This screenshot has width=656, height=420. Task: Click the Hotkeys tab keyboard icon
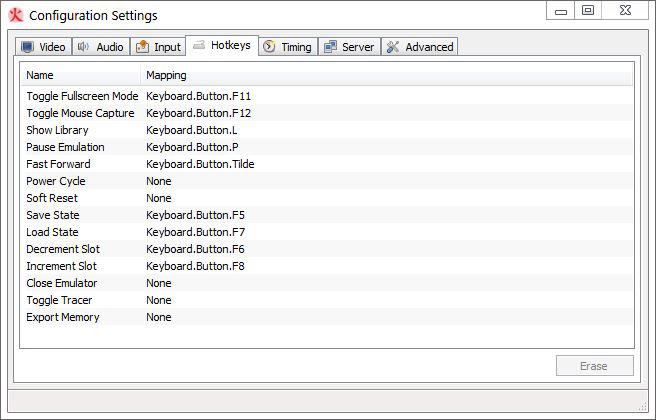pyautogui.click(x=199, y=46)
